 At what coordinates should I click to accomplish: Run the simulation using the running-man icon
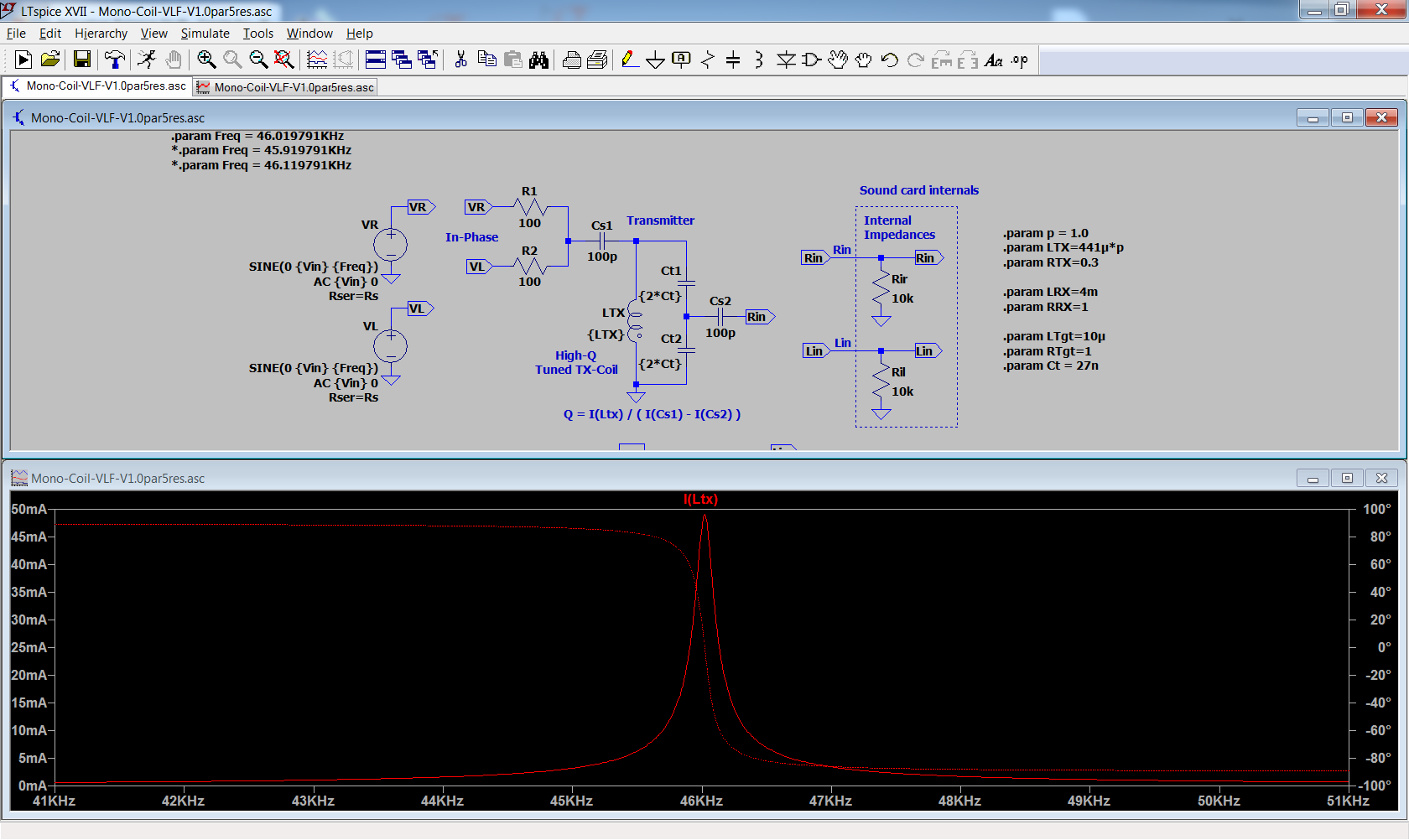146,60
